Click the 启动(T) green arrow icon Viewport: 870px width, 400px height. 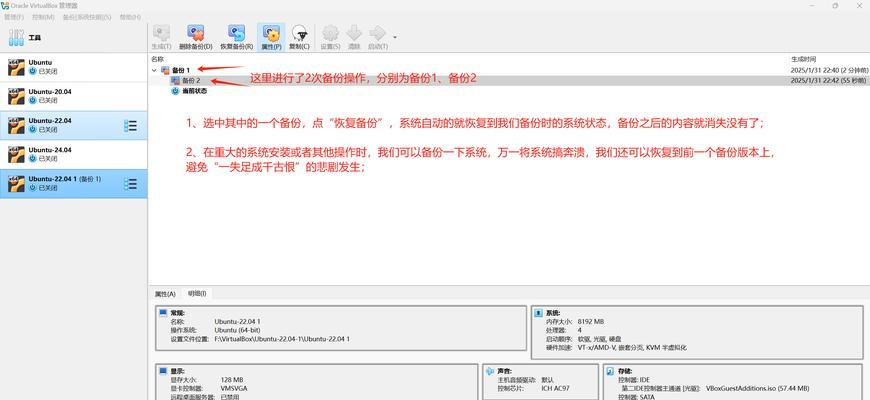pos(377,33)
